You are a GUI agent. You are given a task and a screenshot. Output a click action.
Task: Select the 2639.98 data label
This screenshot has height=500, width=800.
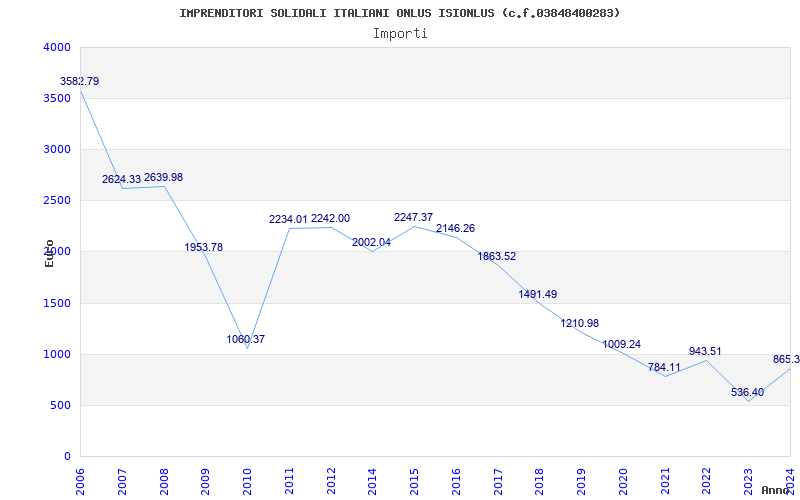pos(163,178)
